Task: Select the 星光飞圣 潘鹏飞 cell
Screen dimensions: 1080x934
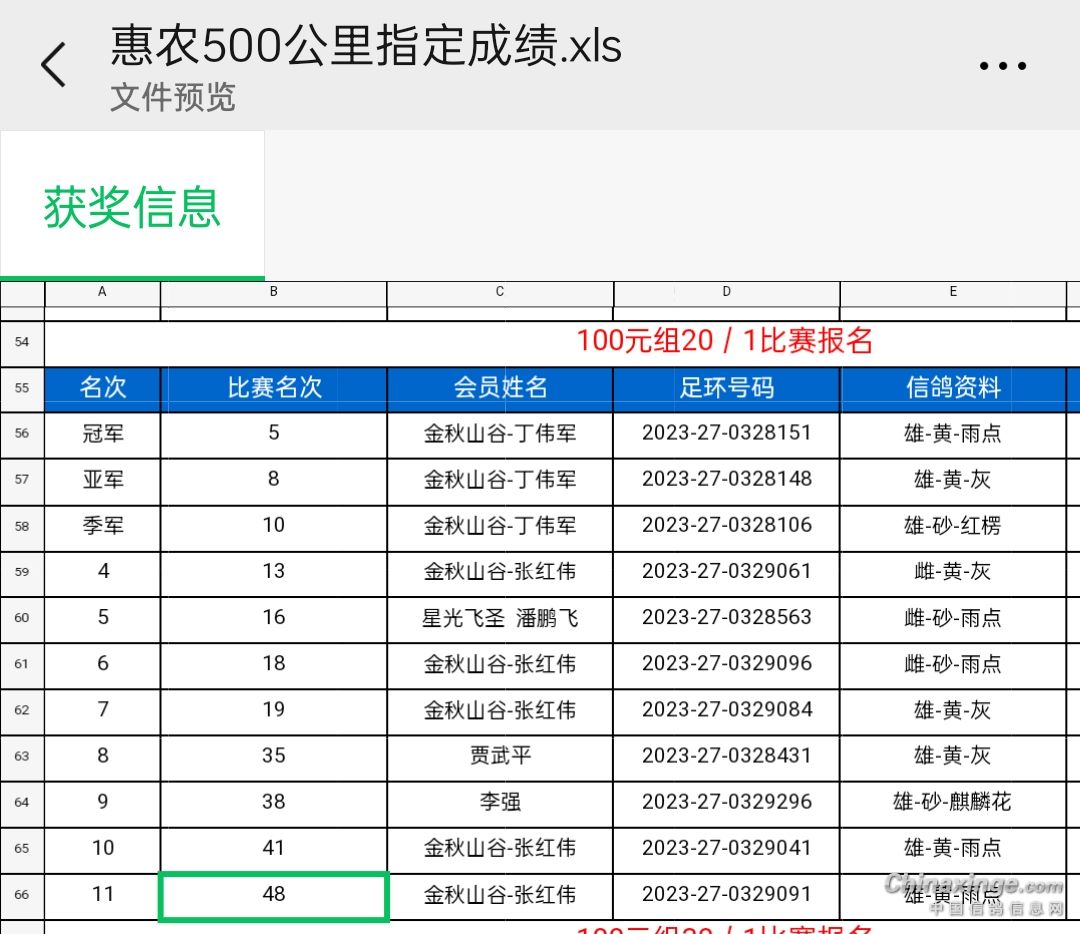Action: pyautogui.click(x=500, y=618)
